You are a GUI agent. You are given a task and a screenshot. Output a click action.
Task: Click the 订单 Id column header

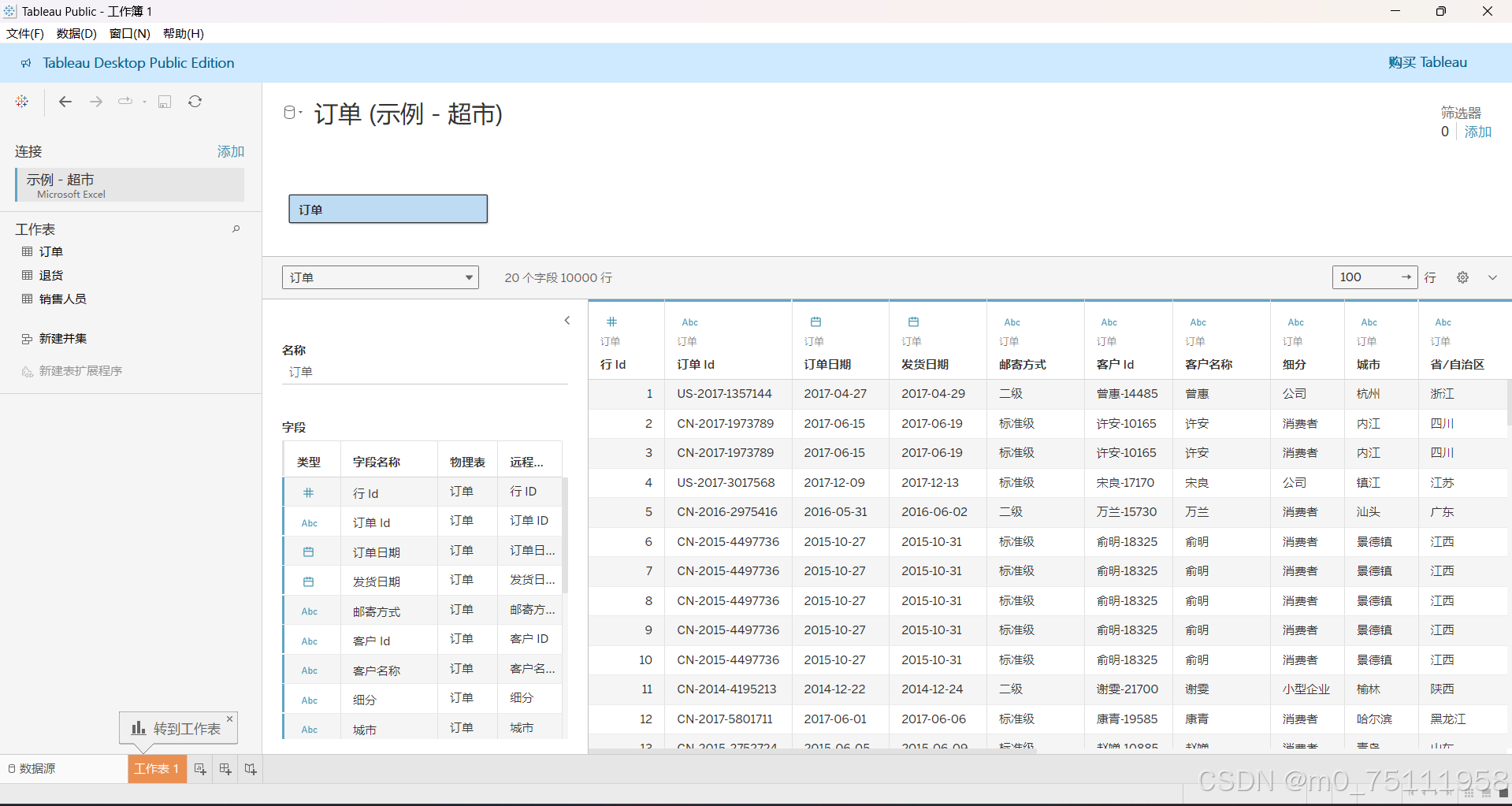click(x=696, y=364)
